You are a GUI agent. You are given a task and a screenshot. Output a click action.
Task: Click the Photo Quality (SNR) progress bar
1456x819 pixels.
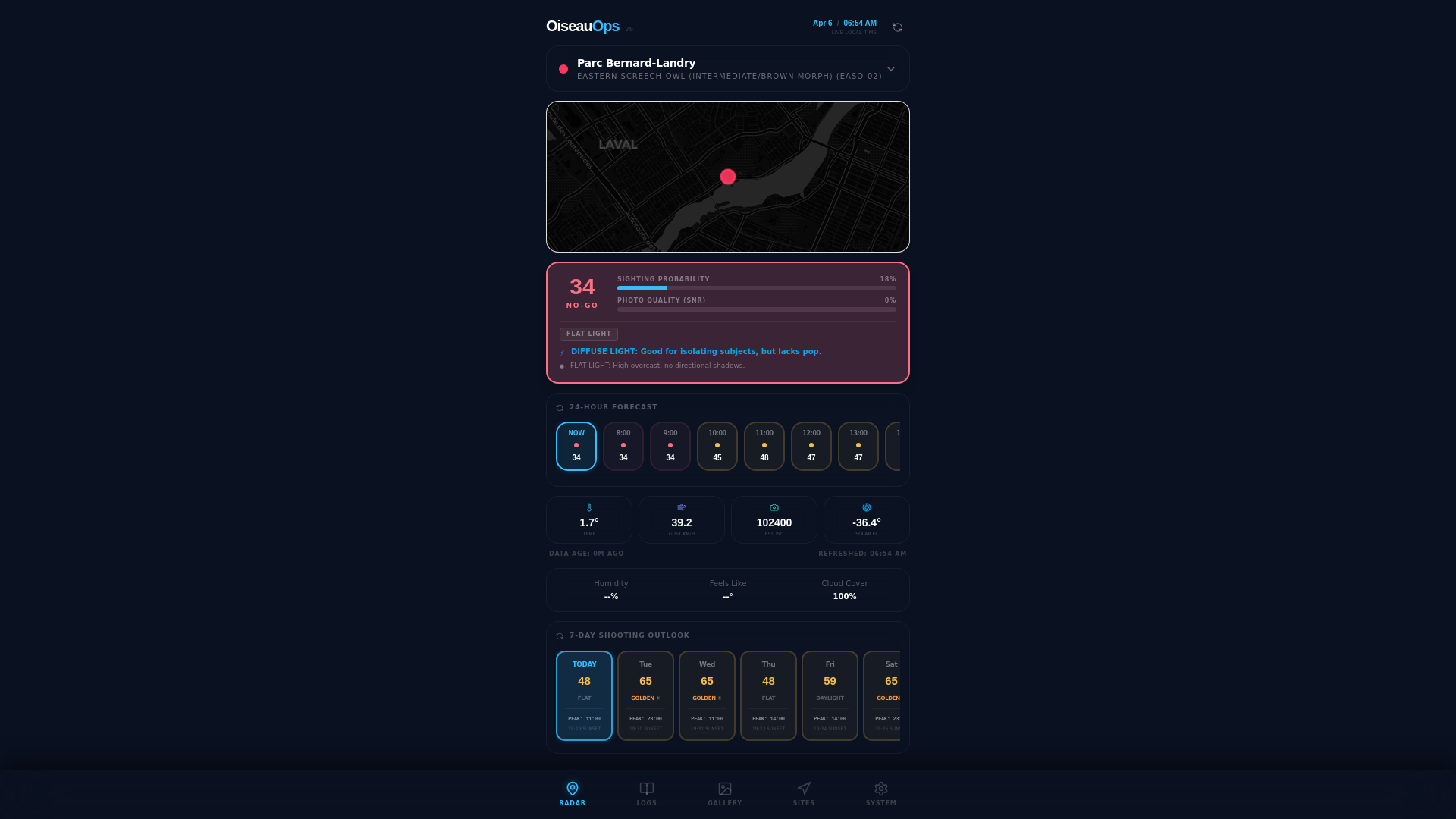757,309
